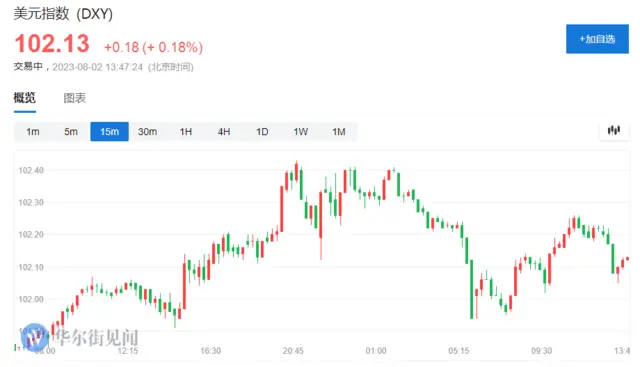This screenshot has width=640, height=367.
Task: Choose the 4H interval
Action: pos(224,132)
